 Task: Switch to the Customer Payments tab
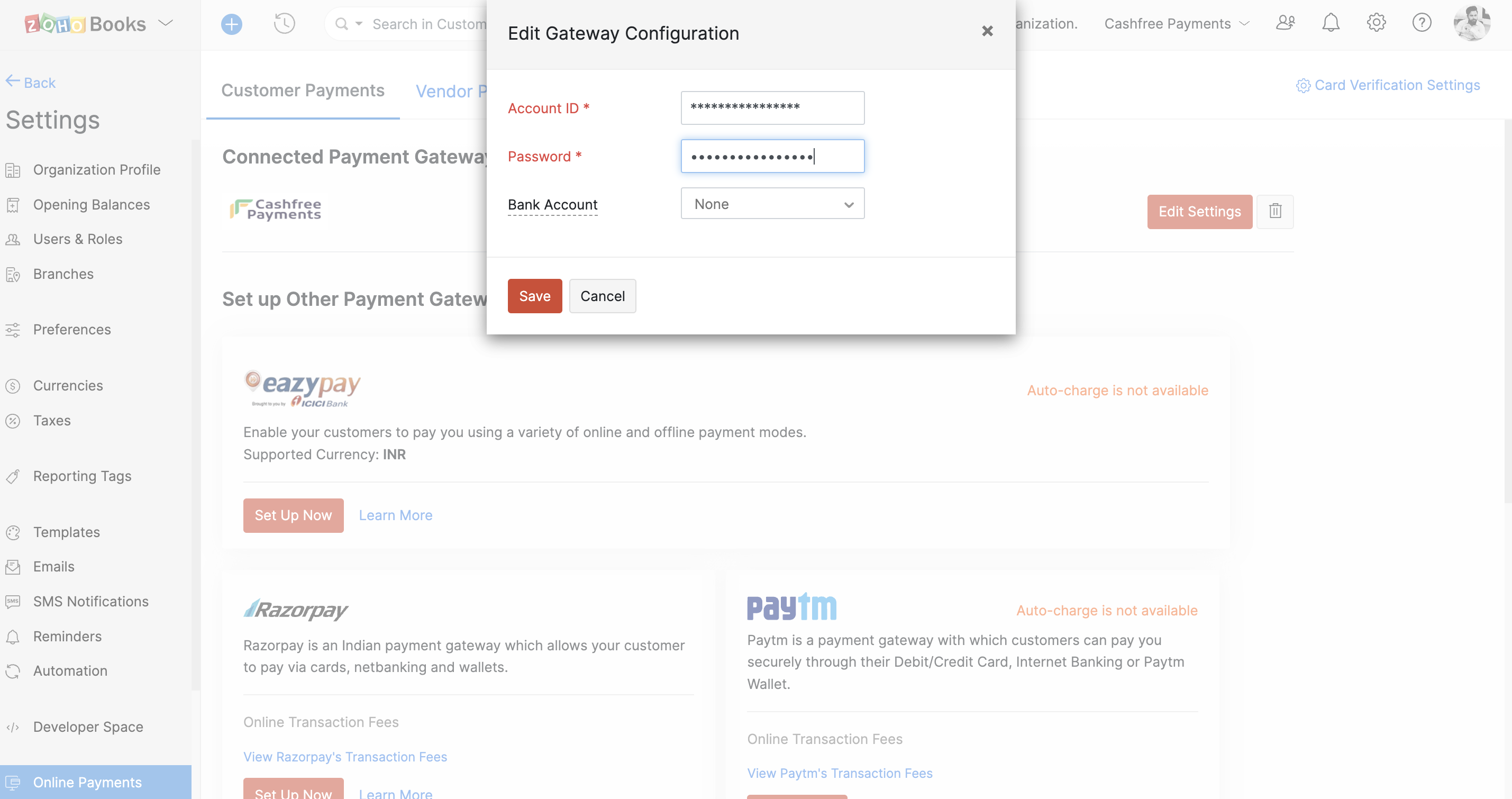pyautogui.click(x=303, y=90)
